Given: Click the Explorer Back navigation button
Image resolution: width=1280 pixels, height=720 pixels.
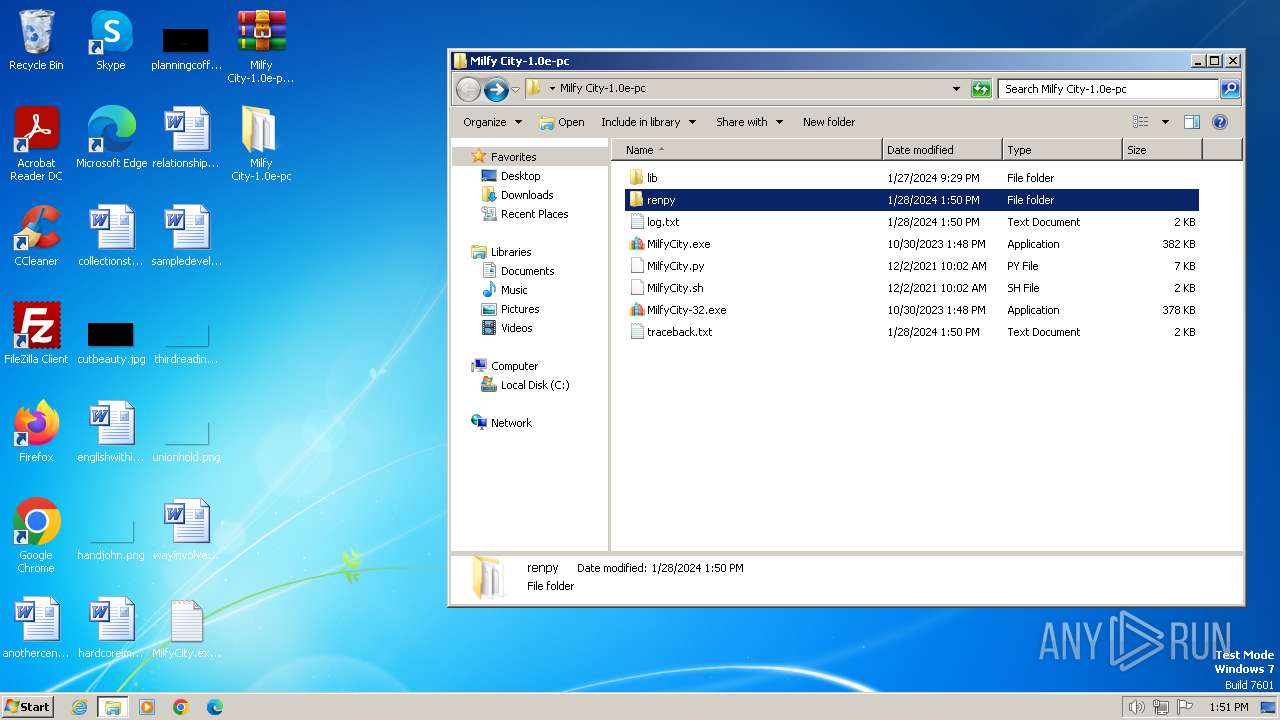Looking at the screenshot, I should [x=468, y=89].
